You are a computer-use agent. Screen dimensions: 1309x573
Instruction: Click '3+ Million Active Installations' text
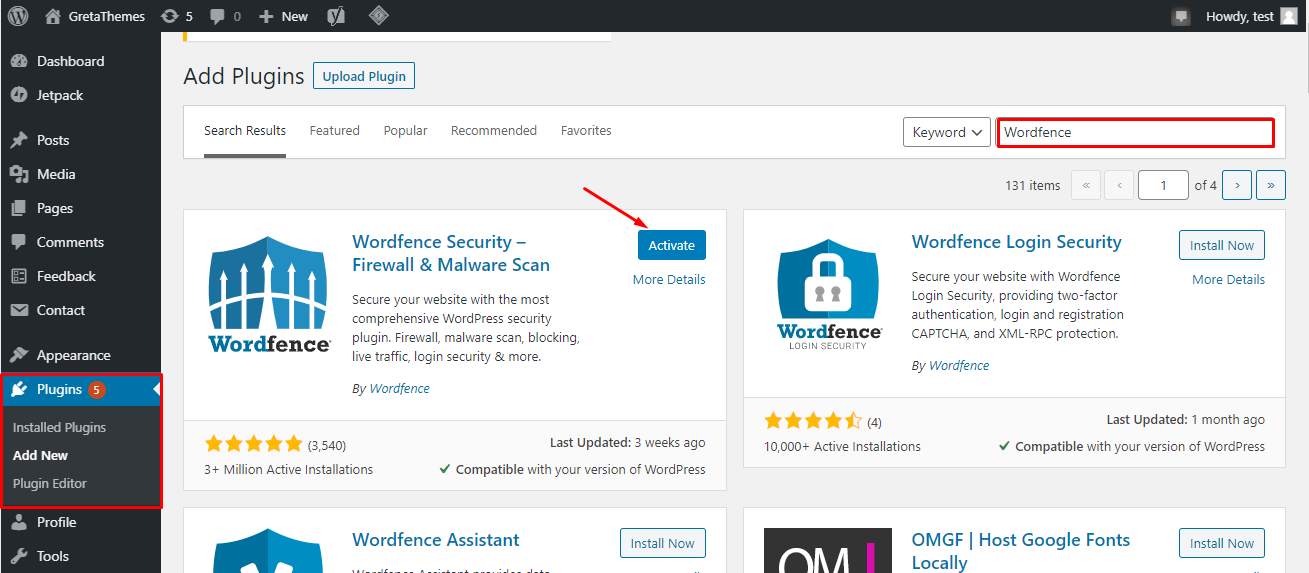coord(288,469)
